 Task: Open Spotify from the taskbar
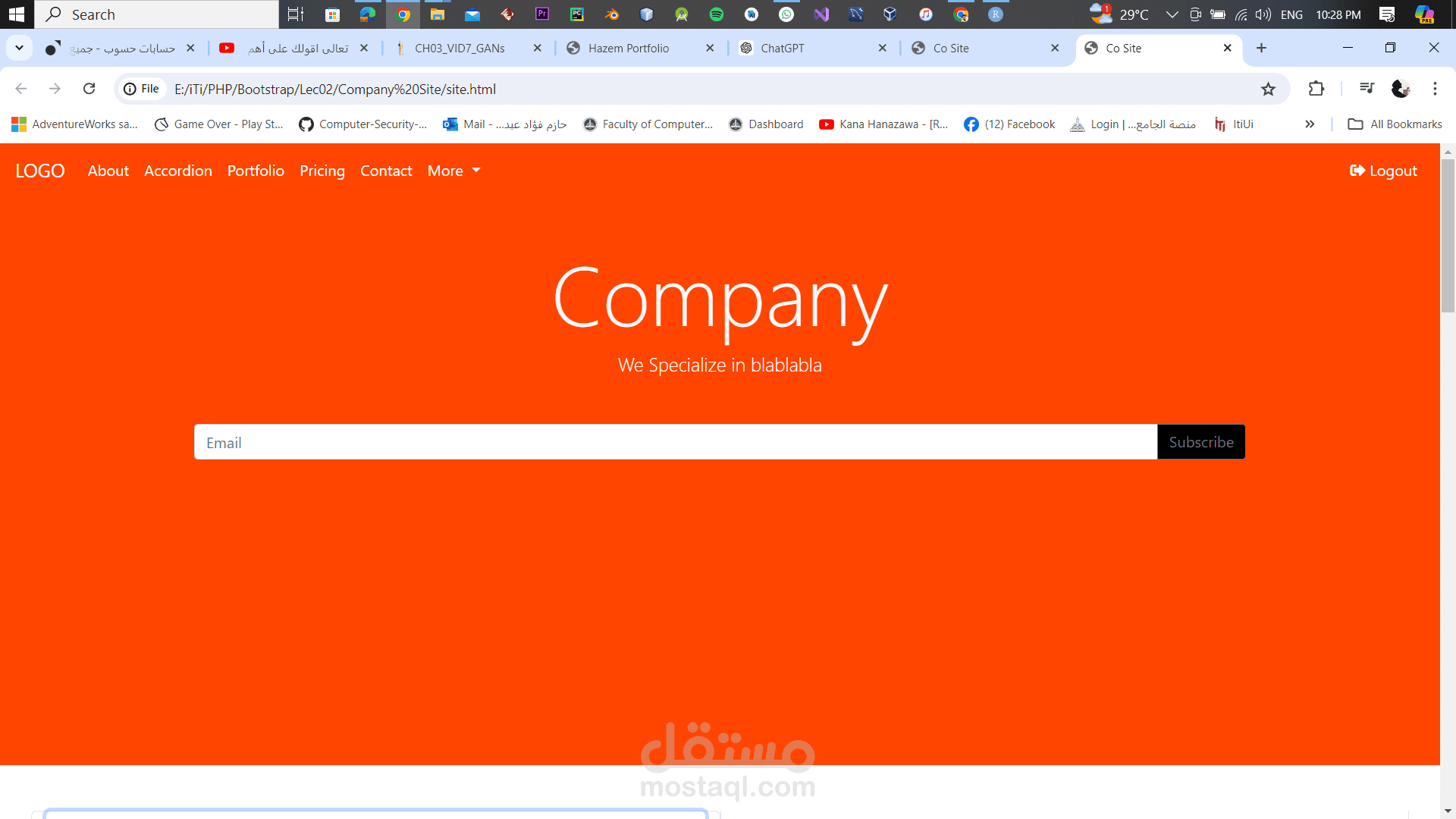pyautogui.click(x=717, y=14)
